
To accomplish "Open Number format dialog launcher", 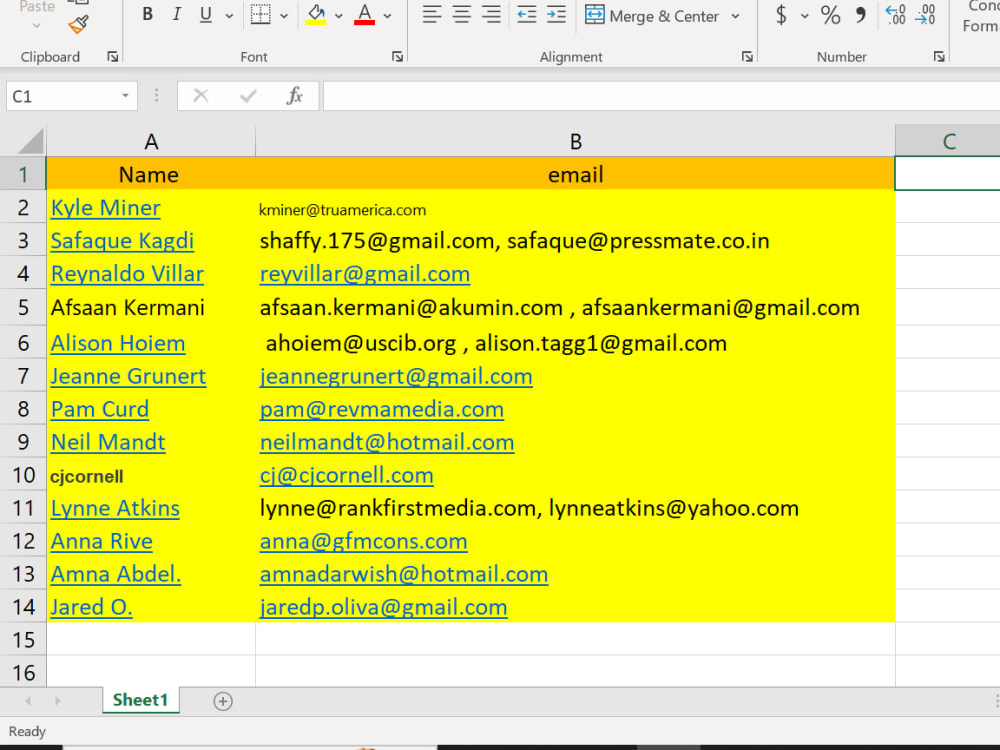I will click(x=939, y=57).
